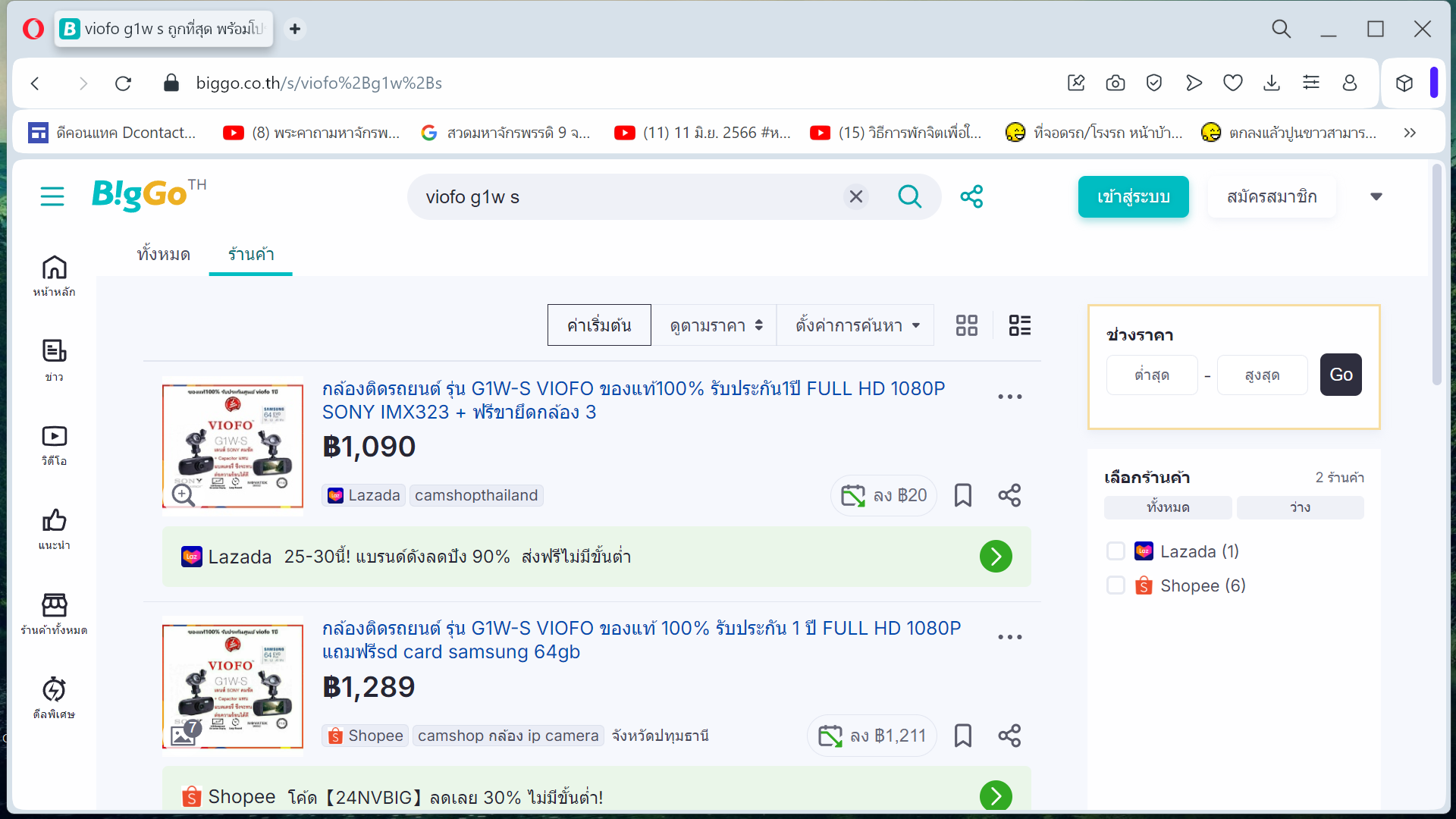
Task: Click Go price range button
Action: point(1341,375)
